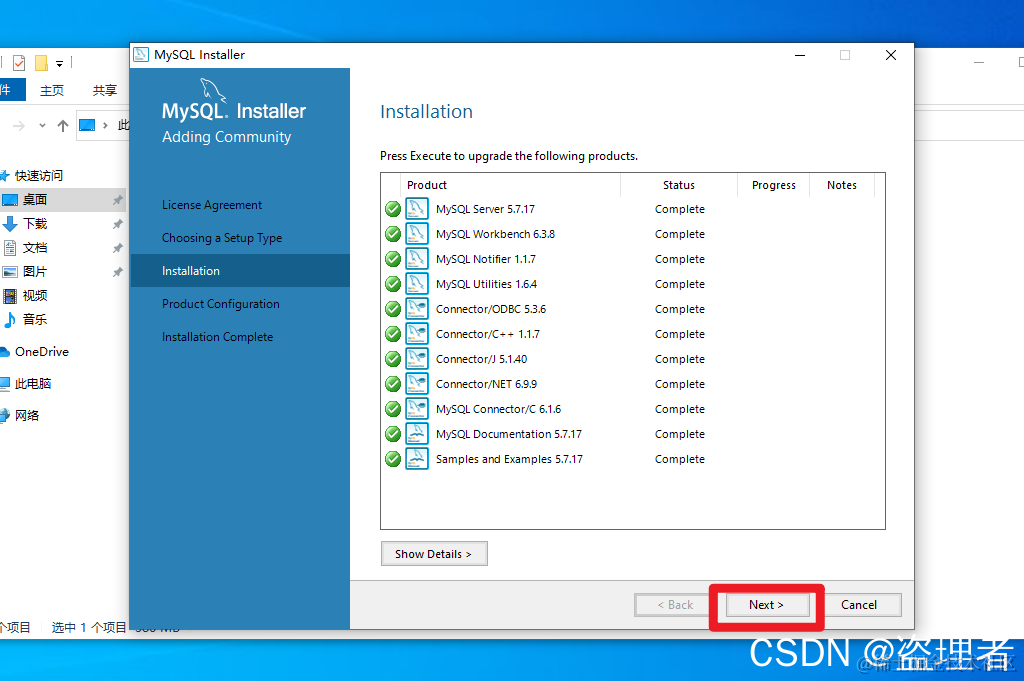1024x681 pixels.
Task: Open 主页 tab in File Explorer
Action: pos(52,90)
